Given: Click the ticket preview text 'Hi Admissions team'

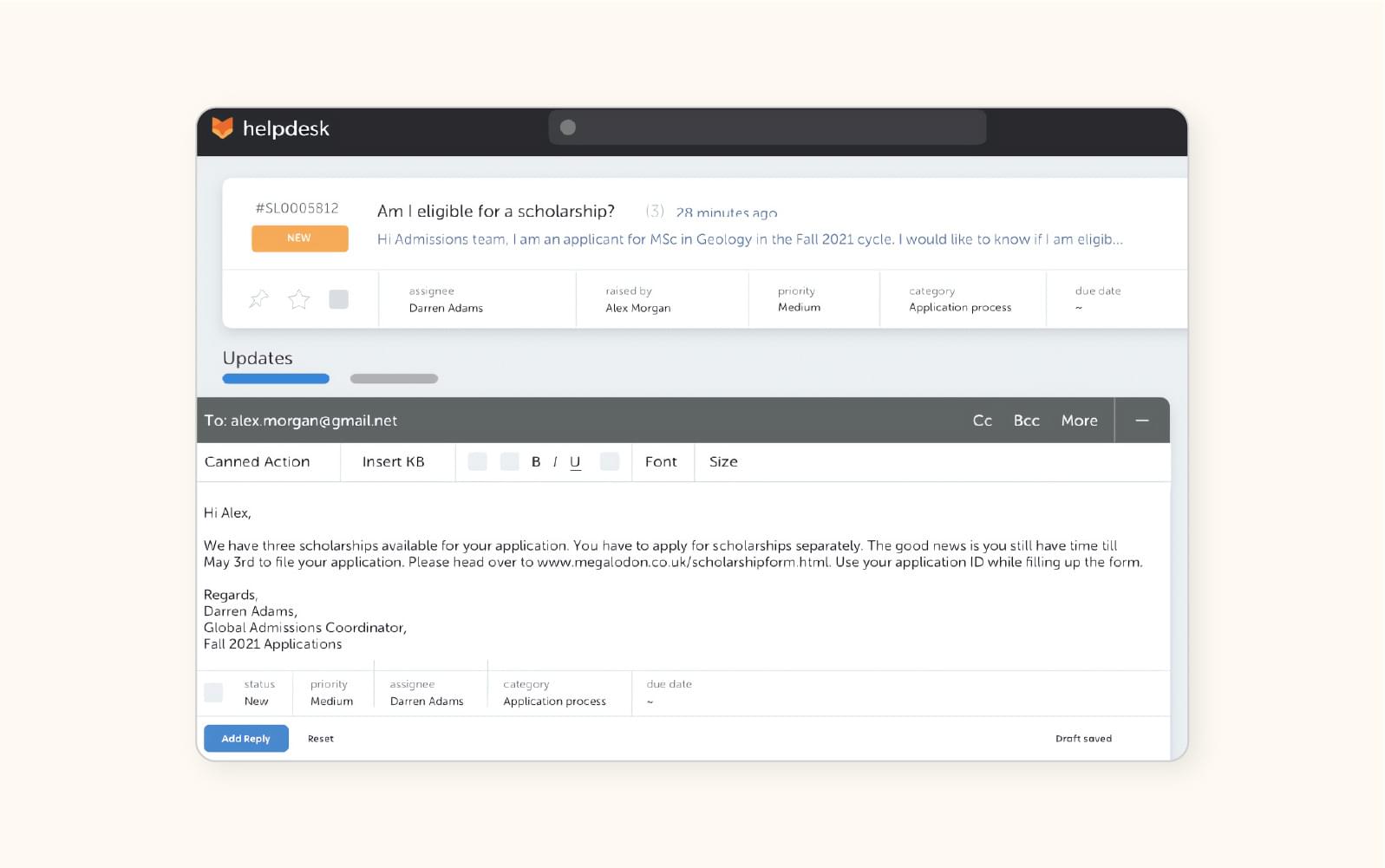Looking at the screenshot, I should (750, 239).
